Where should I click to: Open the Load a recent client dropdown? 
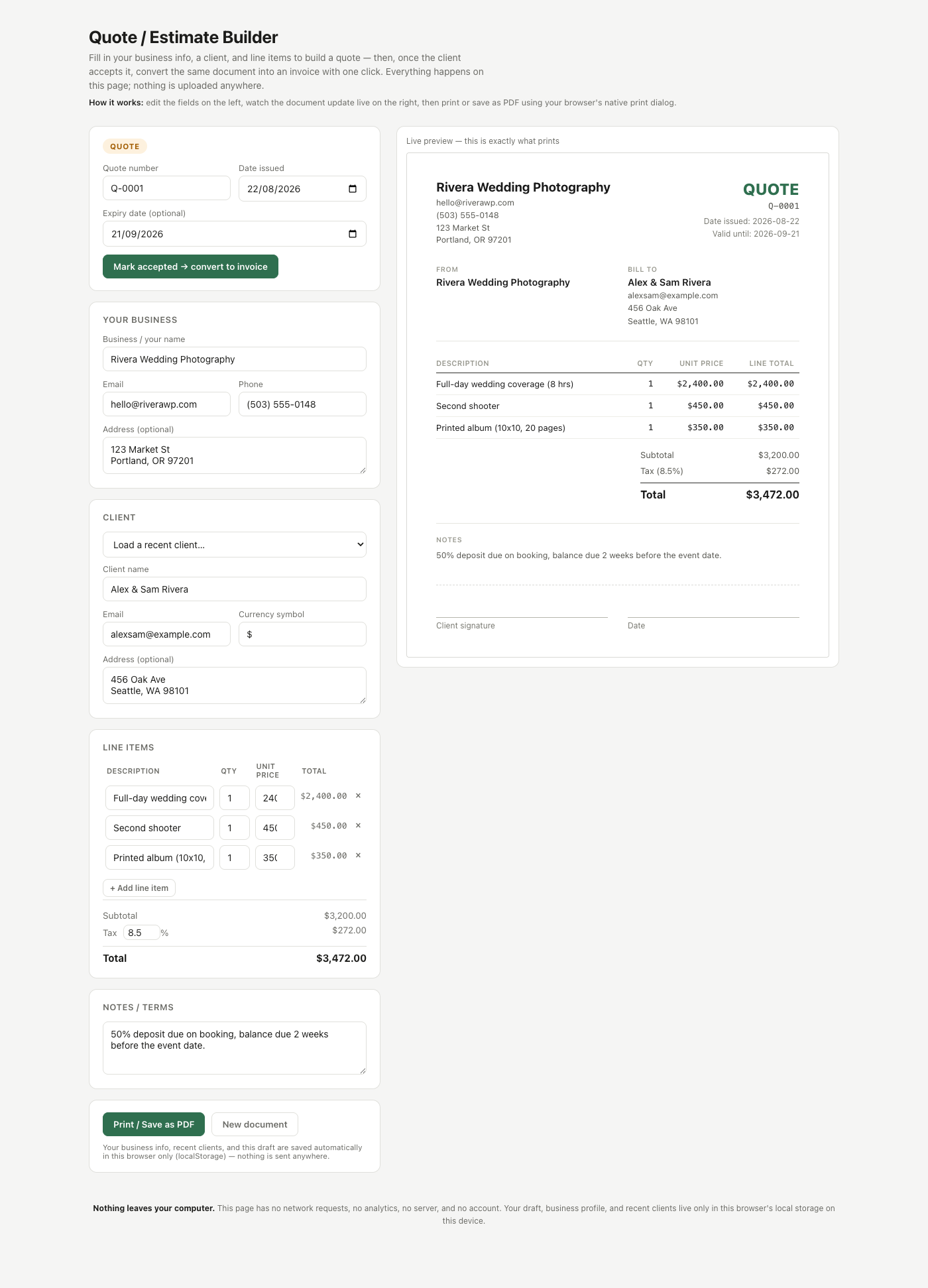235,545
